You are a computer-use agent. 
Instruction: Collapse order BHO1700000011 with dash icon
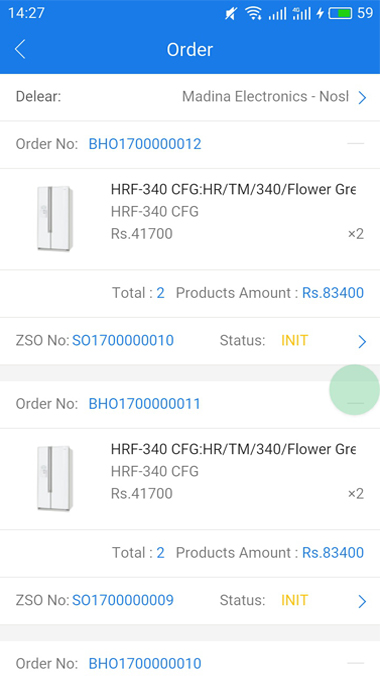click(355, 403)
